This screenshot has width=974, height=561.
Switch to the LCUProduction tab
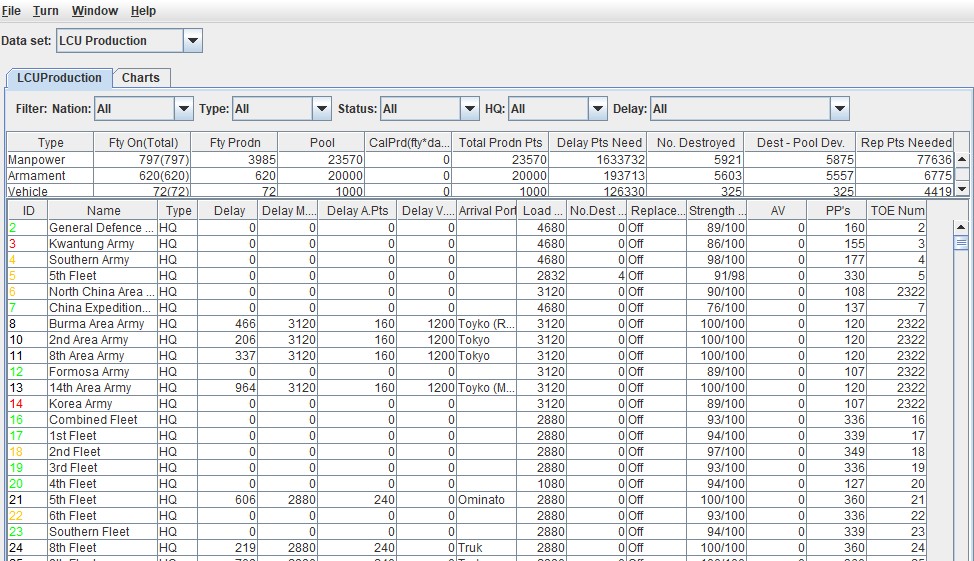[59, 78]
